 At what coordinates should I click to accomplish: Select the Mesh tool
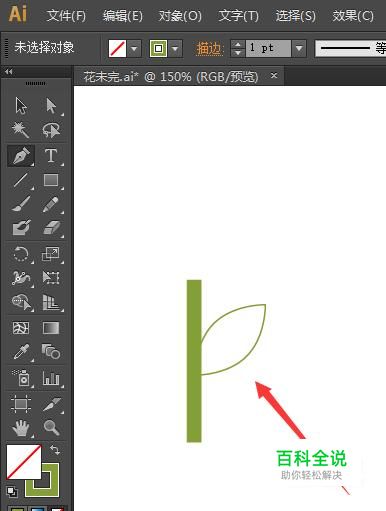pos(21,328)
